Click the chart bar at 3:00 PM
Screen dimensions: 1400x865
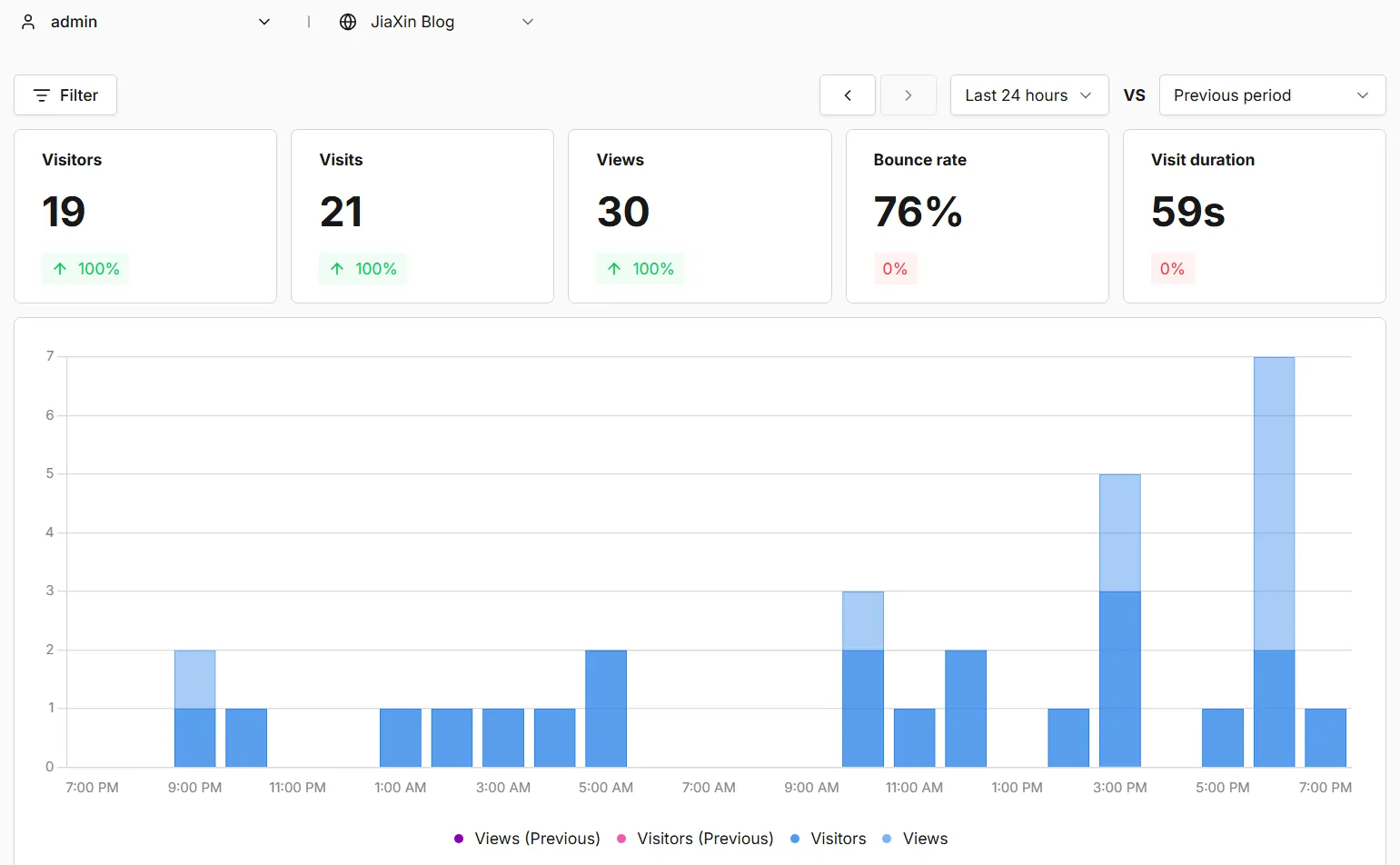click(x=1120, y=621)
